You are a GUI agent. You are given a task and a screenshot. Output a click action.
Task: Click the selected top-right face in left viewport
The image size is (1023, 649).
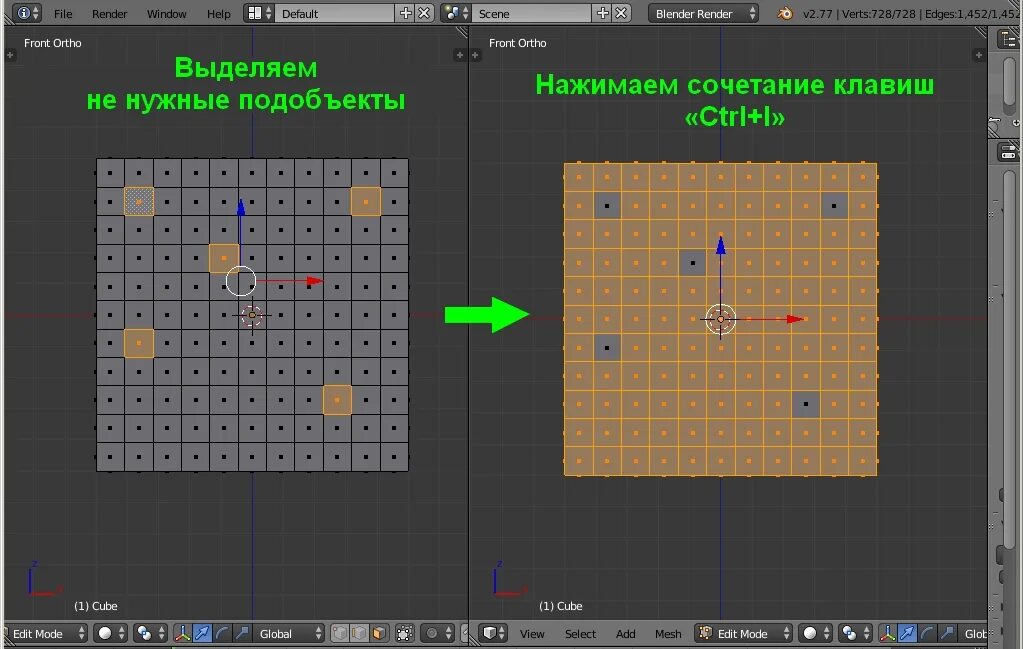(x=365, y=202)
